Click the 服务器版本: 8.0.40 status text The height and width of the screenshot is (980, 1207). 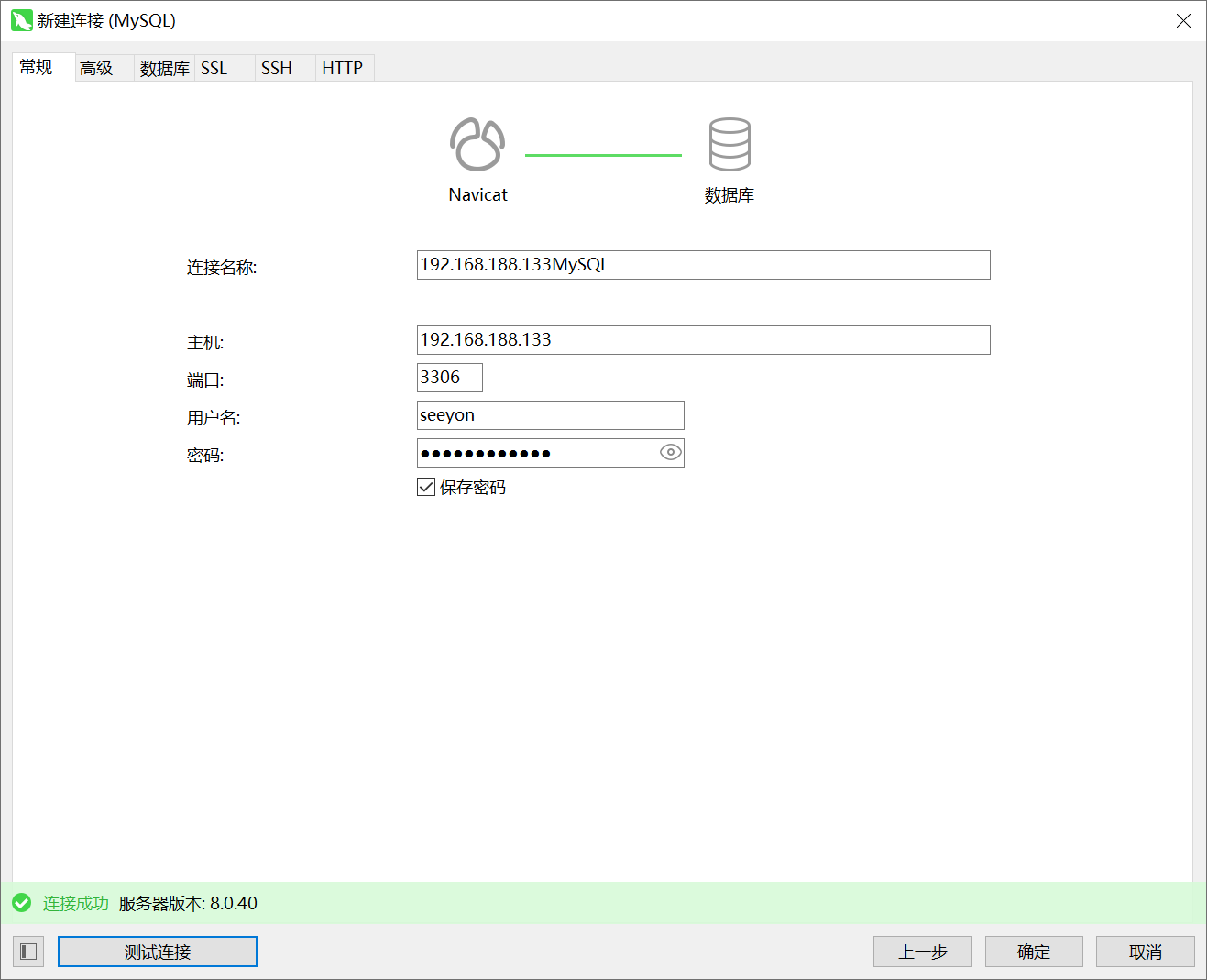coord(188,903)
